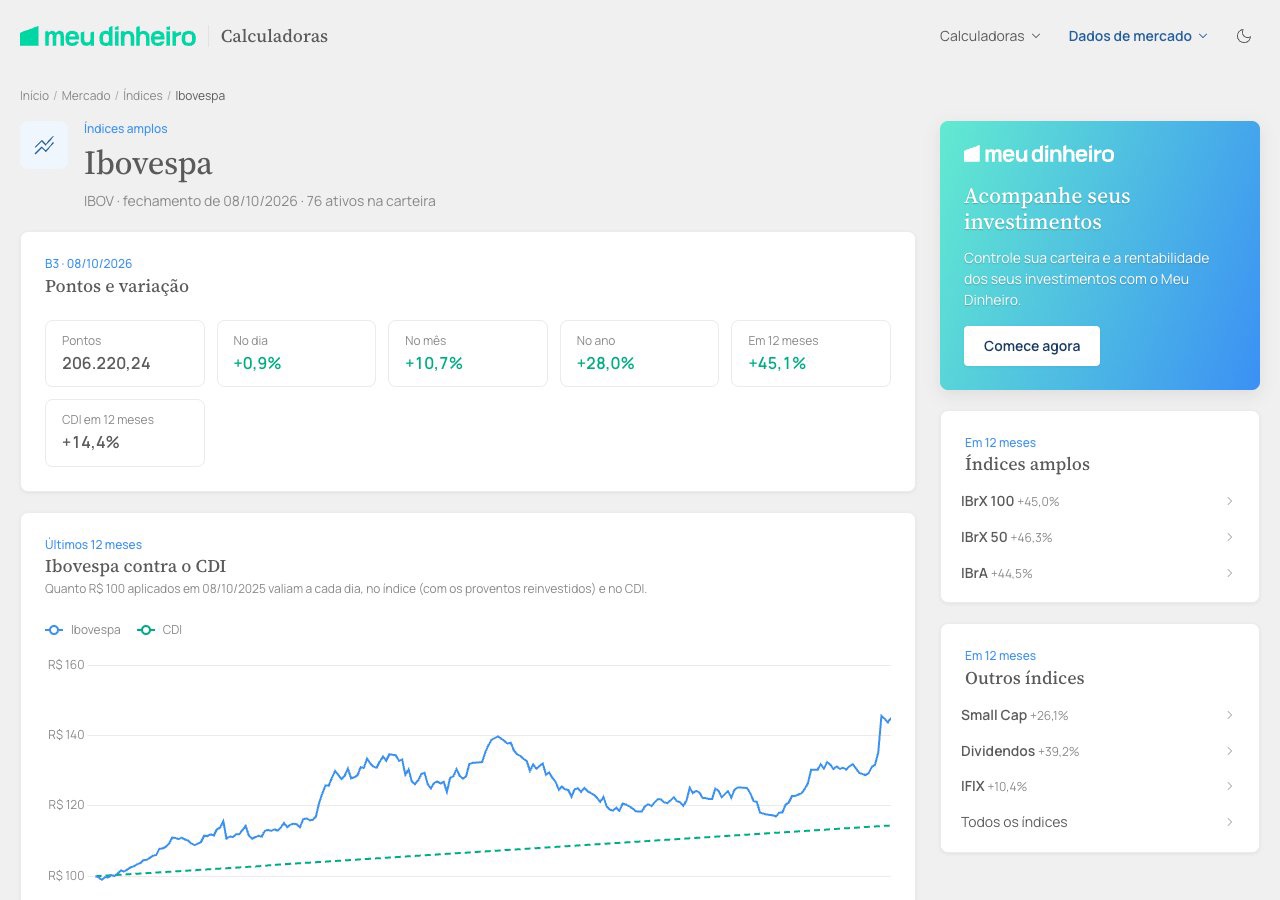Click the Ibovespa trend chart icon

[x=44, y=145]
